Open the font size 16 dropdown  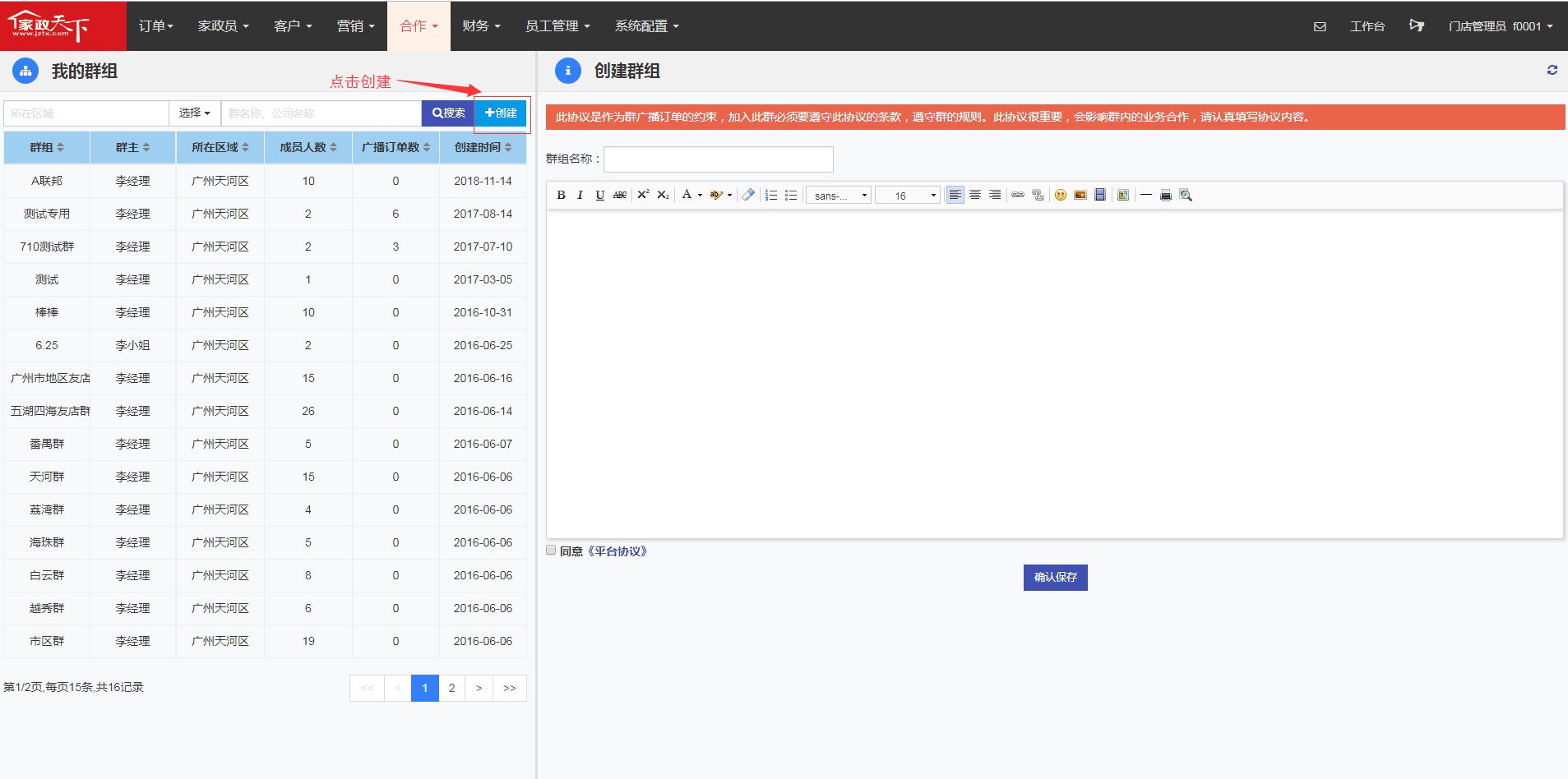coord(908,196)
